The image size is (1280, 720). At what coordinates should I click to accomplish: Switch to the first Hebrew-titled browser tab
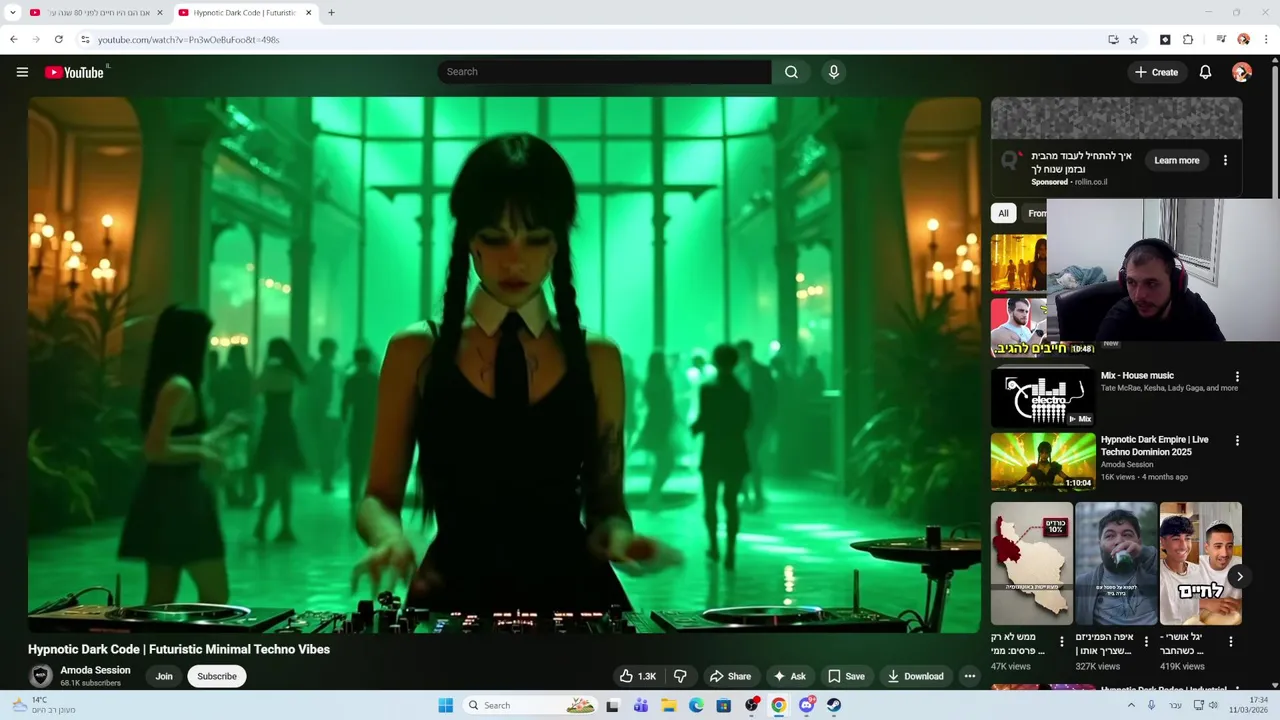95,13
